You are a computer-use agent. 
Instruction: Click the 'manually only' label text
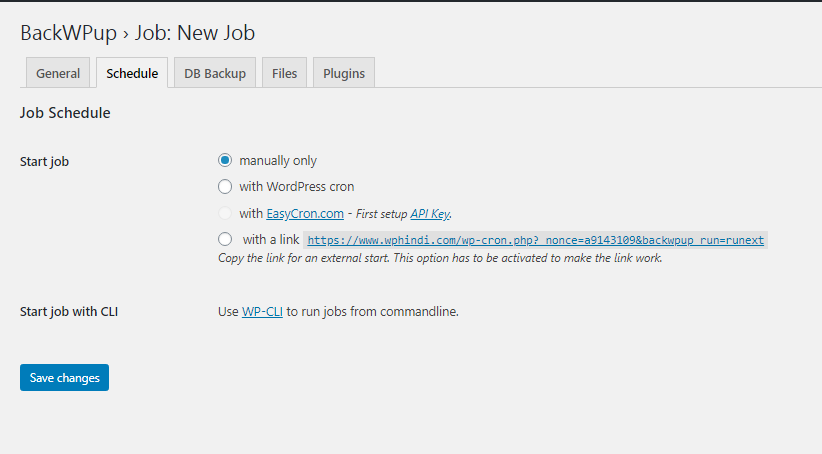pyautogui.click(x=278, y=160)
